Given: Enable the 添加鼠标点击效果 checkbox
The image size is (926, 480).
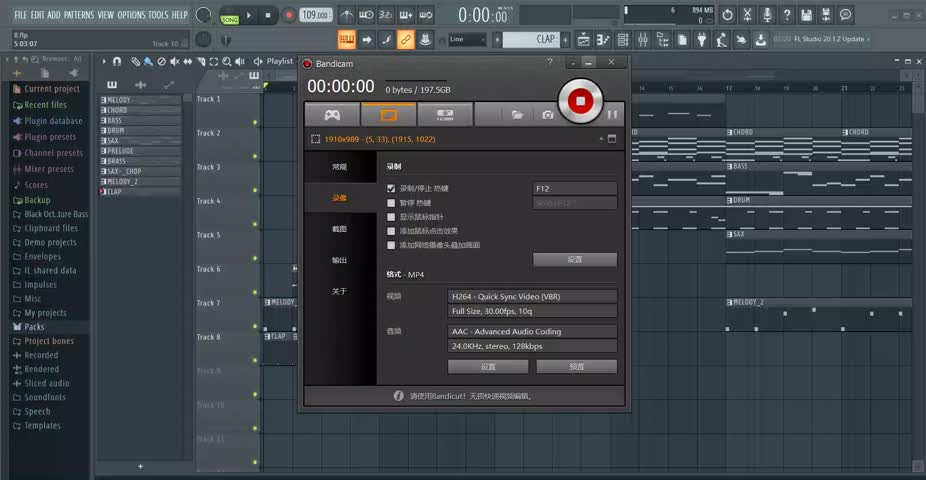Looking at the screenshot, I should [390, 231].
